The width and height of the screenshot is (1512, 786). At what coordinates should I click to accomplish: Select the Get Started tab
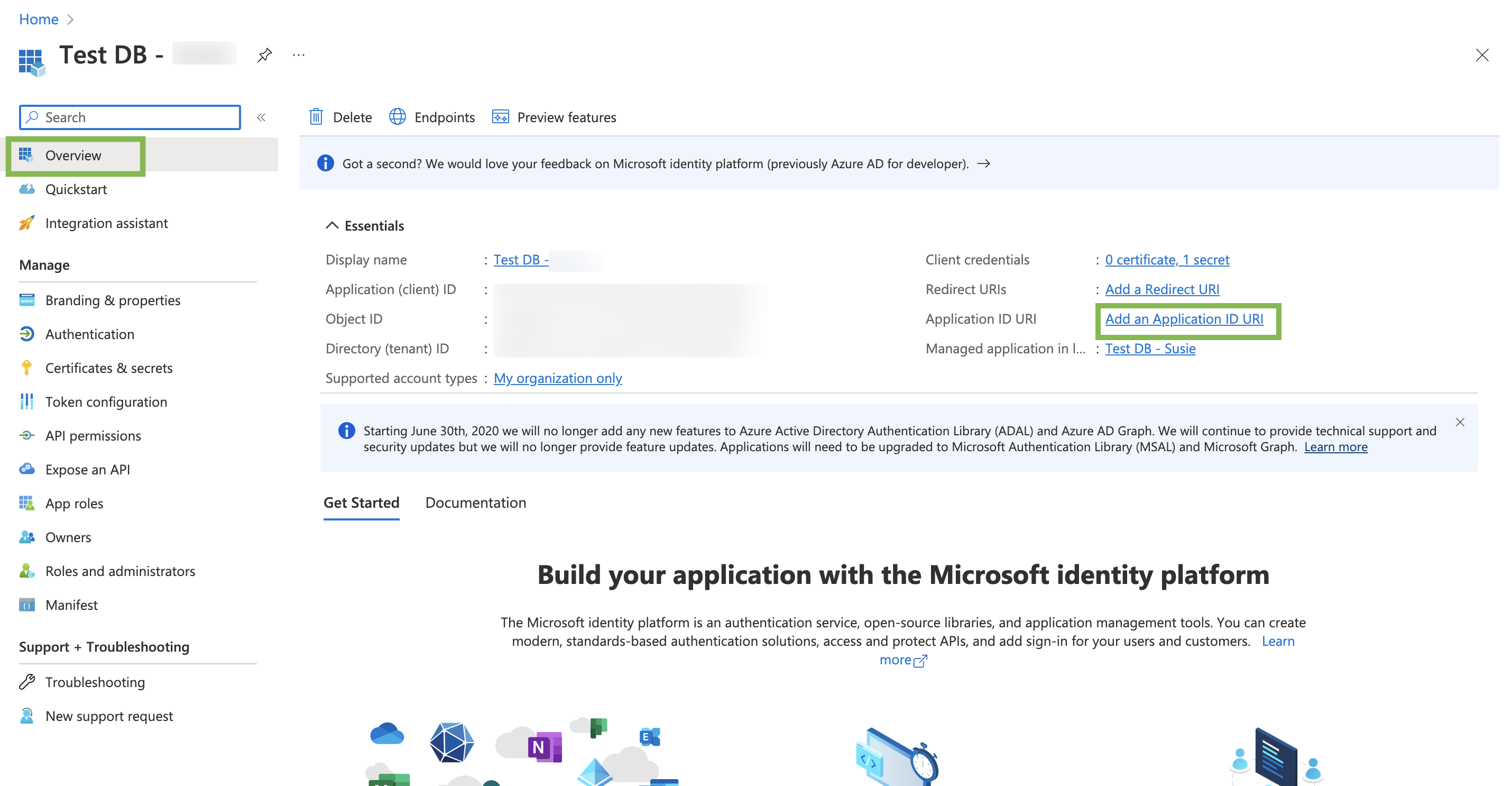click(x=361, y=502)
